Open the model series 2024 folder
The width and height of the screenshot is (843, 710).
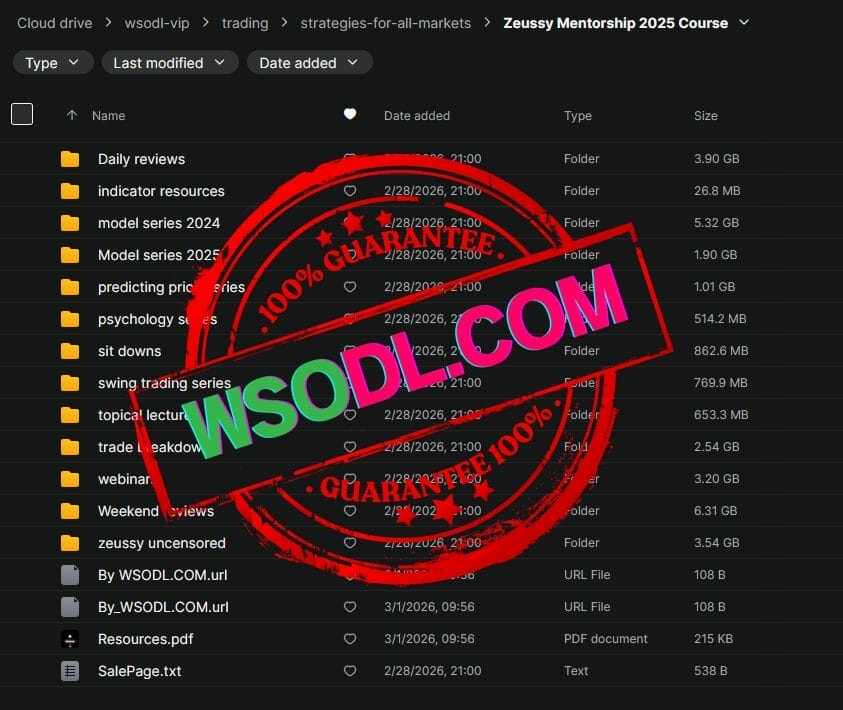(x=159, y=223)
